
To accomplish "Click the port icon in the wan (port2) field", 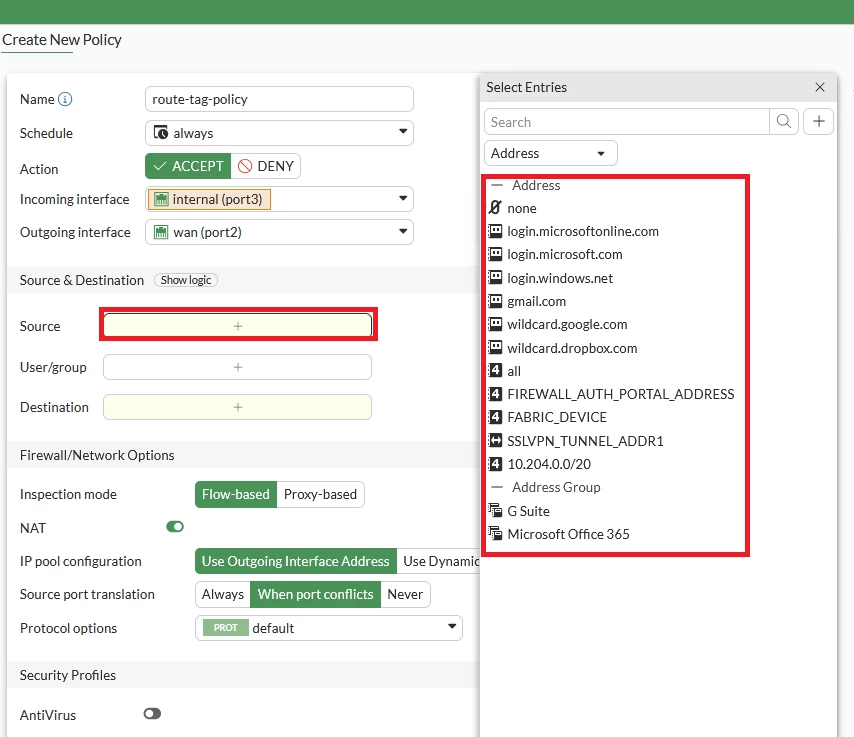I will click(x=161, y=232).
